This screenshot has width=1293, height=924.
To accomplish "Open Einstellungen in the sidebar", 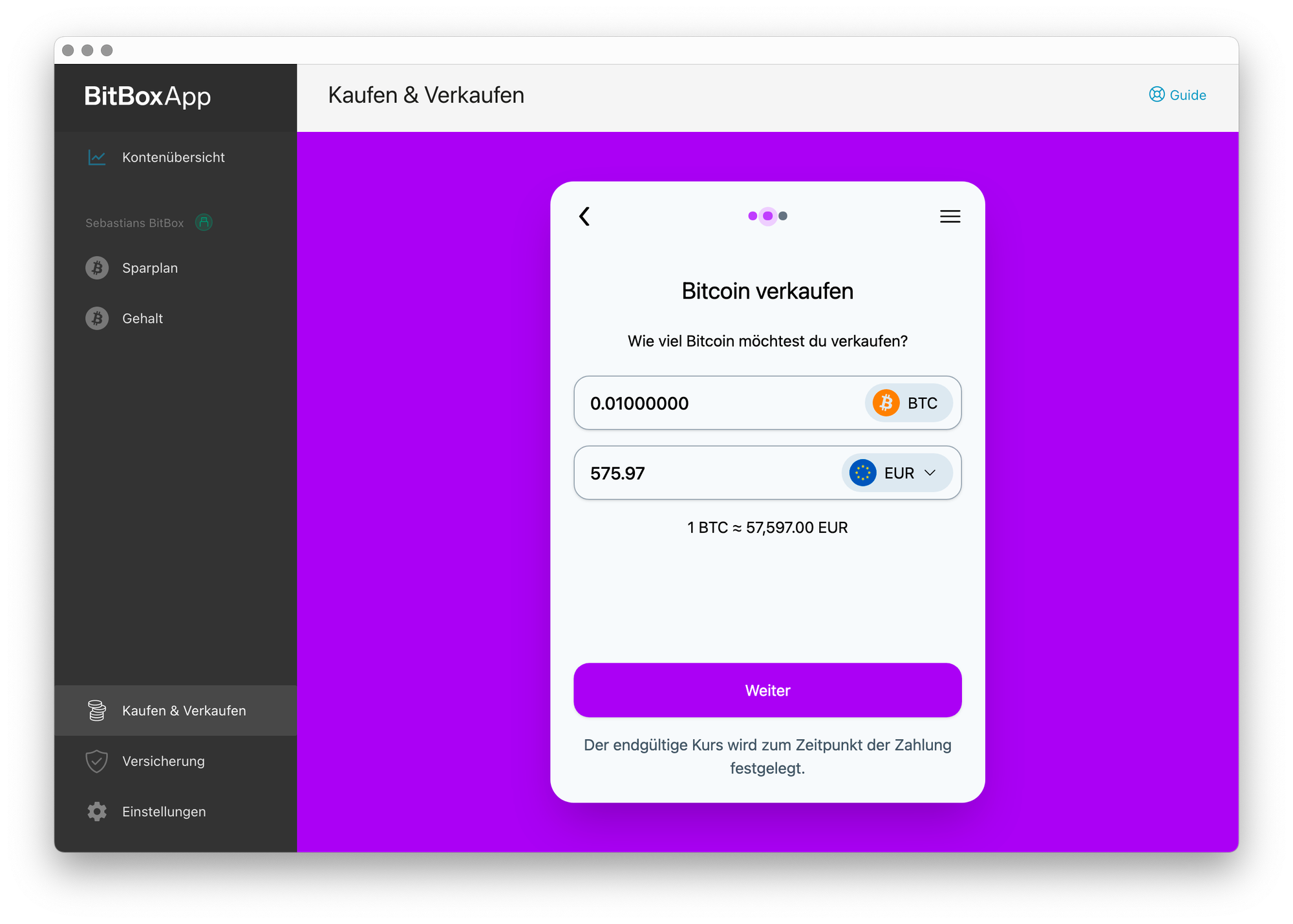I will 175,811.
